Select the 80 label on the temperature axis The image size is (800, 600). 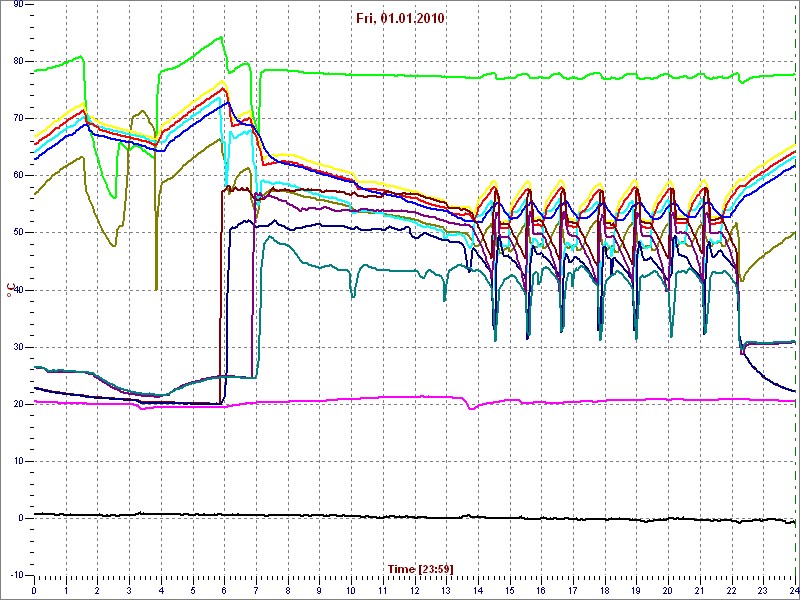(x=17, y=61)
